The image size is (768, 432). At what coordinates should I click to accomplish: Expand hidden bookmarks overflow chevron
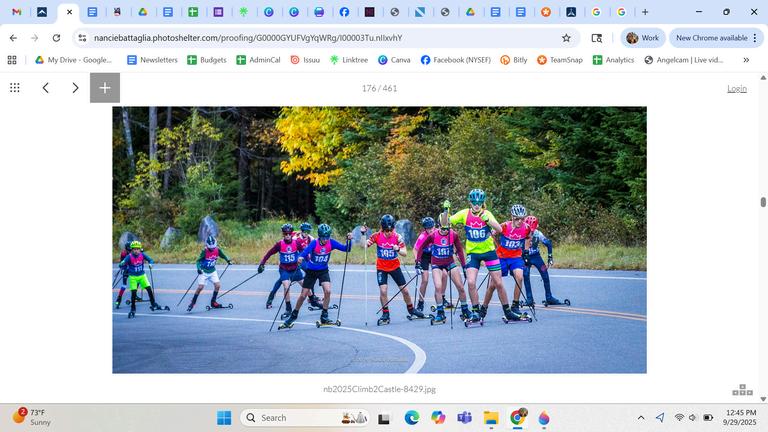746,60
